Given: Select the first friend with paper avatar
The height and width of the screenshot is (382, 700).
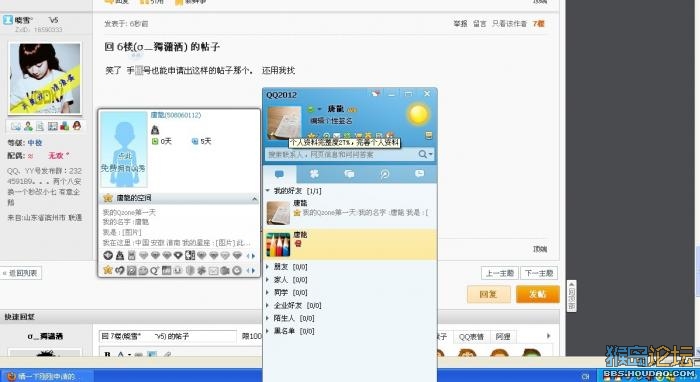Looking at the screenshot, I should click(x=350, y=212).
